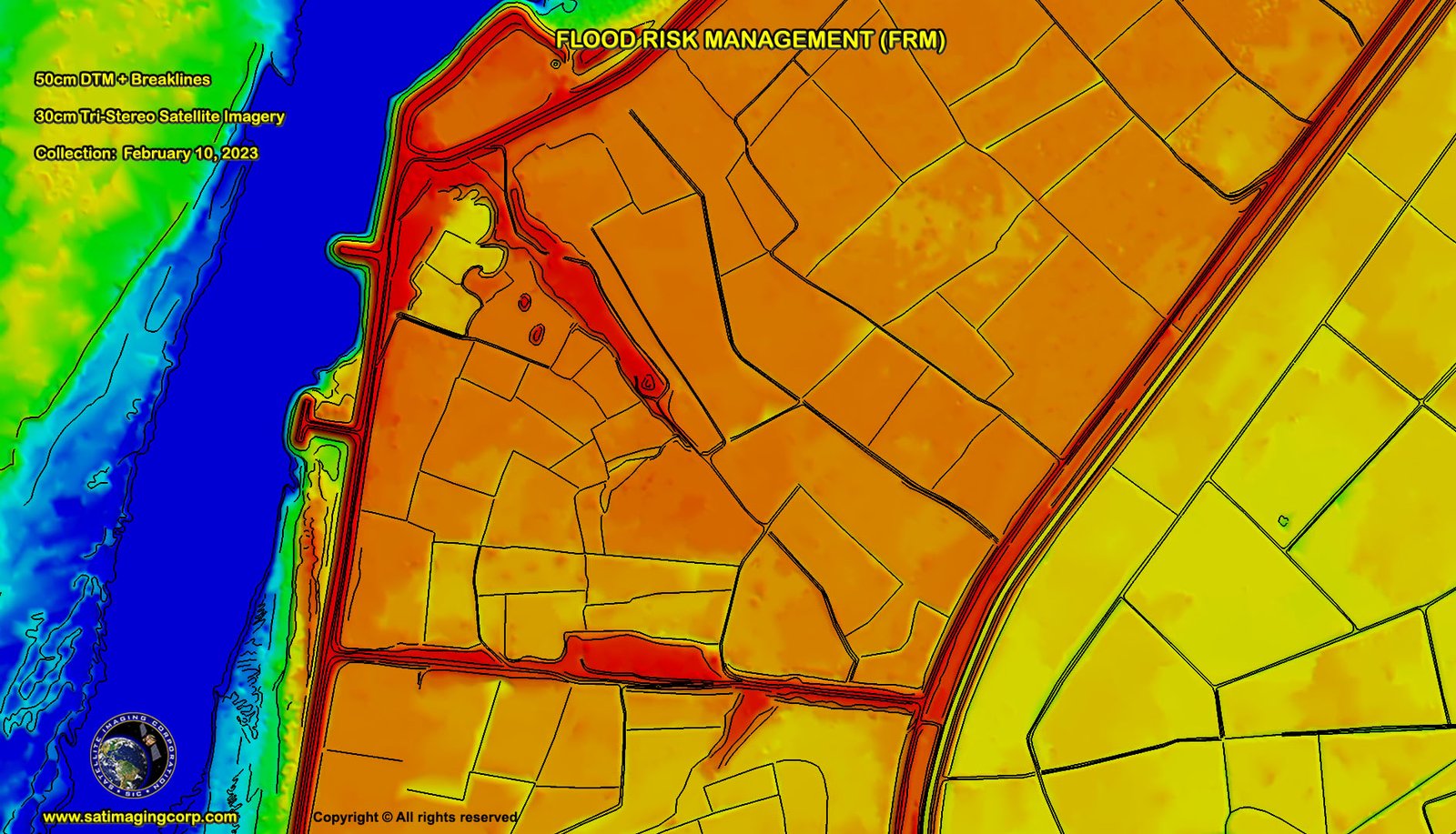Select the 30cm Tri-Stereo Satellite Imagery label

click(159, 116)
